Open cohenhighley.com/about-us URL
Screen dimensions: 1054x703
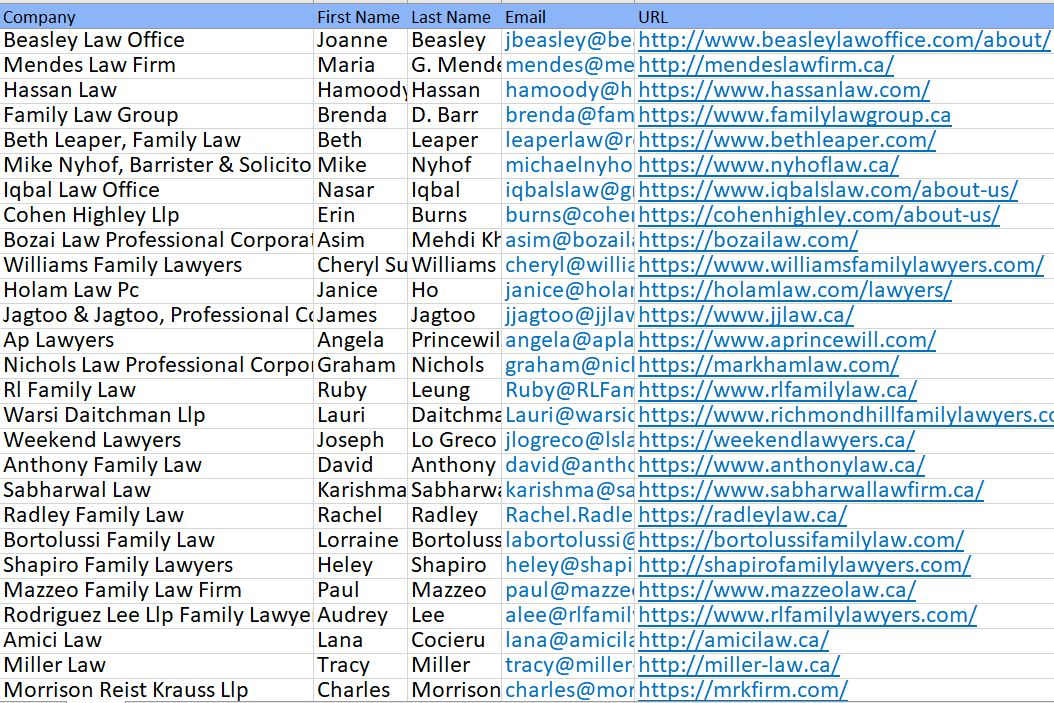click(x=819, y=215)
